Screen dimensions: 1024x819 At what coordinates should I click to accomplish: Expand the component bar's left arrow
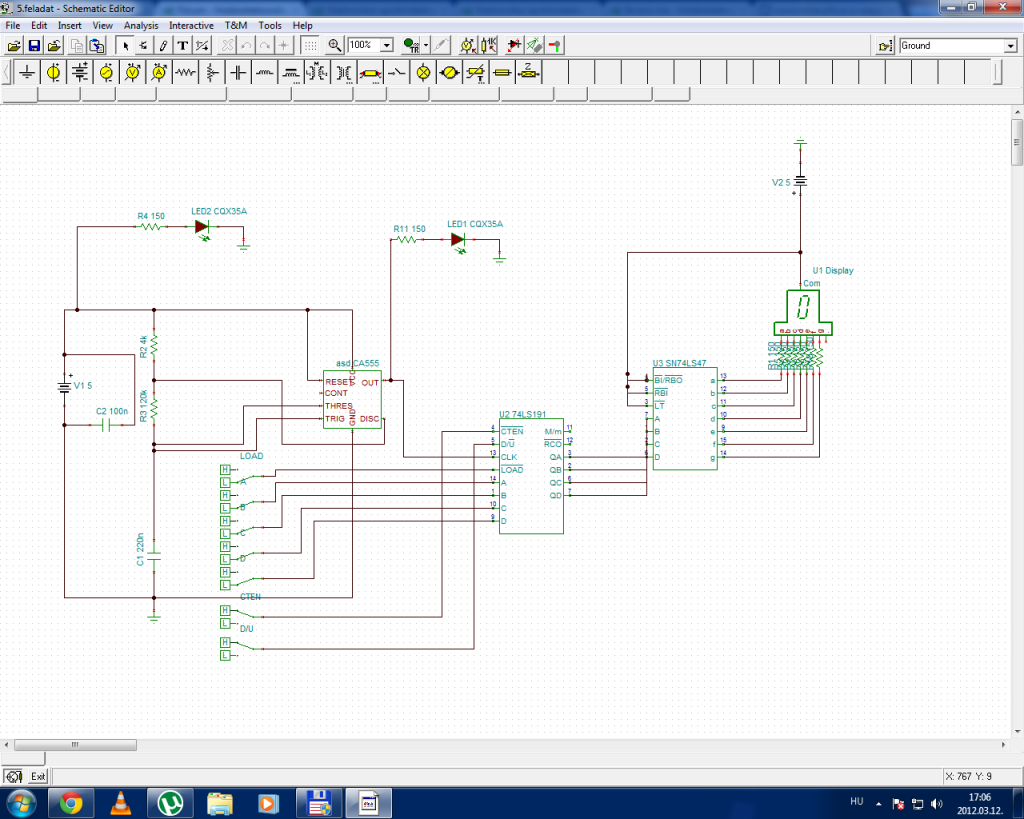pyautogui.click(x=6, y=72)
